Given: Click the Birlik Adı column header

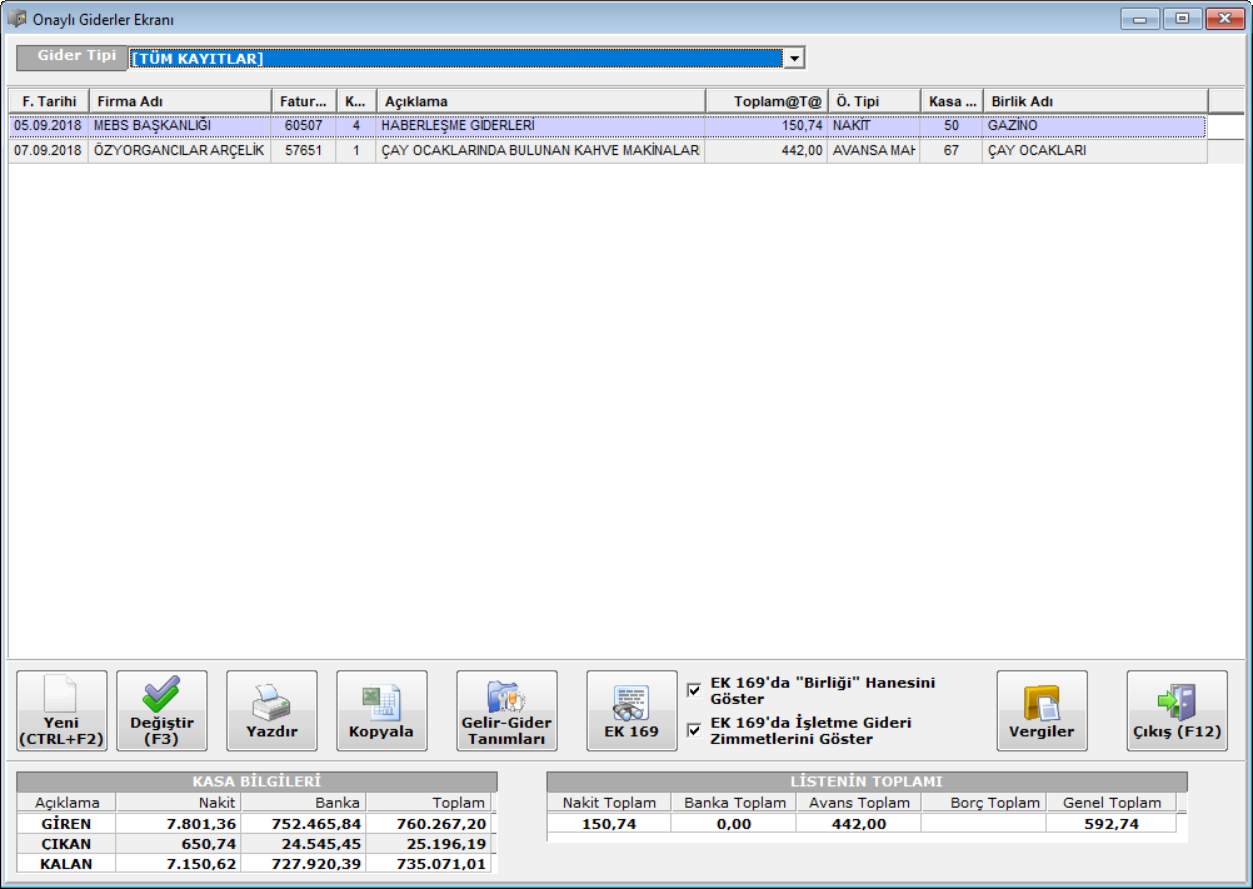Looking at the screenshot, I should click(1095, 101).
